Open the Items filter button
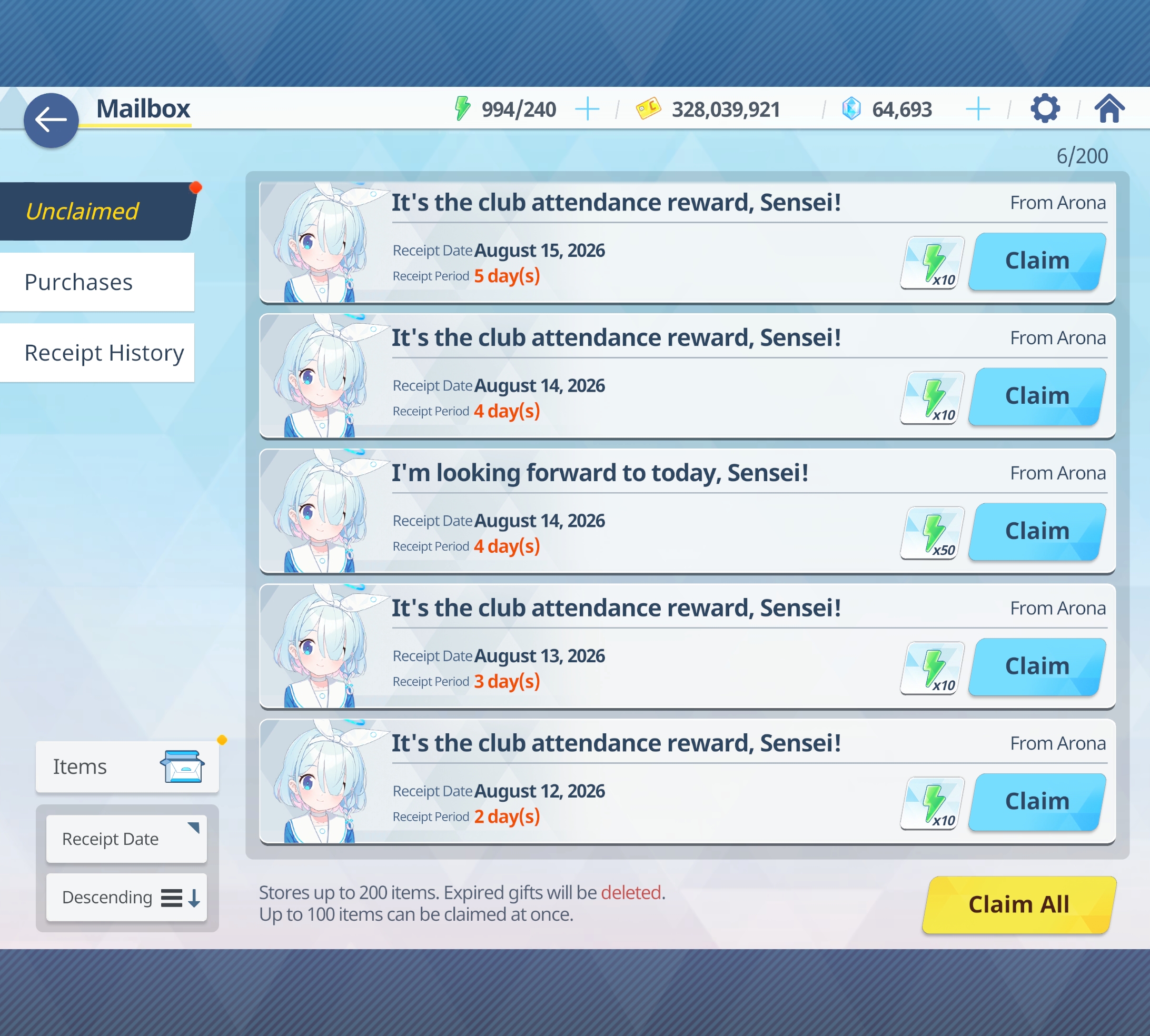This screenshot has height=1036, width=1150. (127, 766)
